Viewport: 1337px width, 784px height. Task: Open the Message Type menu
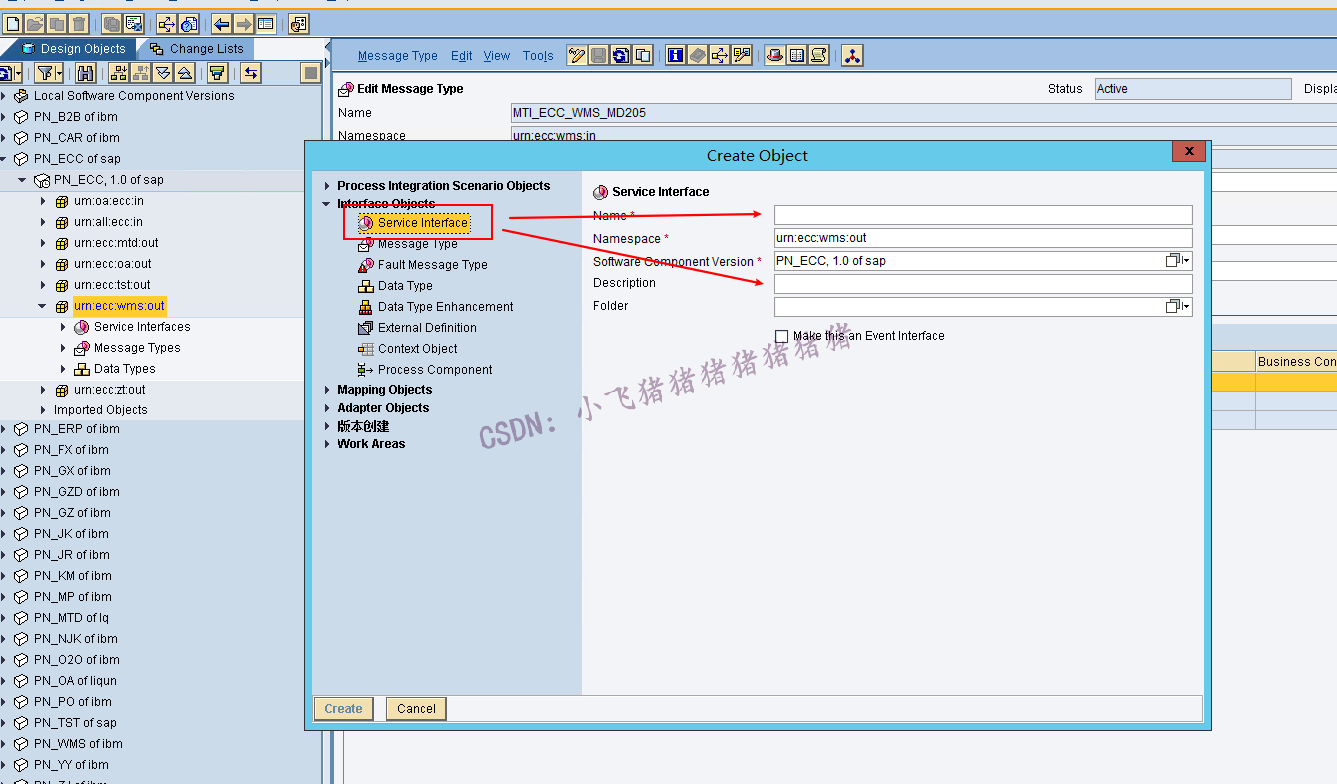pyautogui.click(x=398, y=56)
